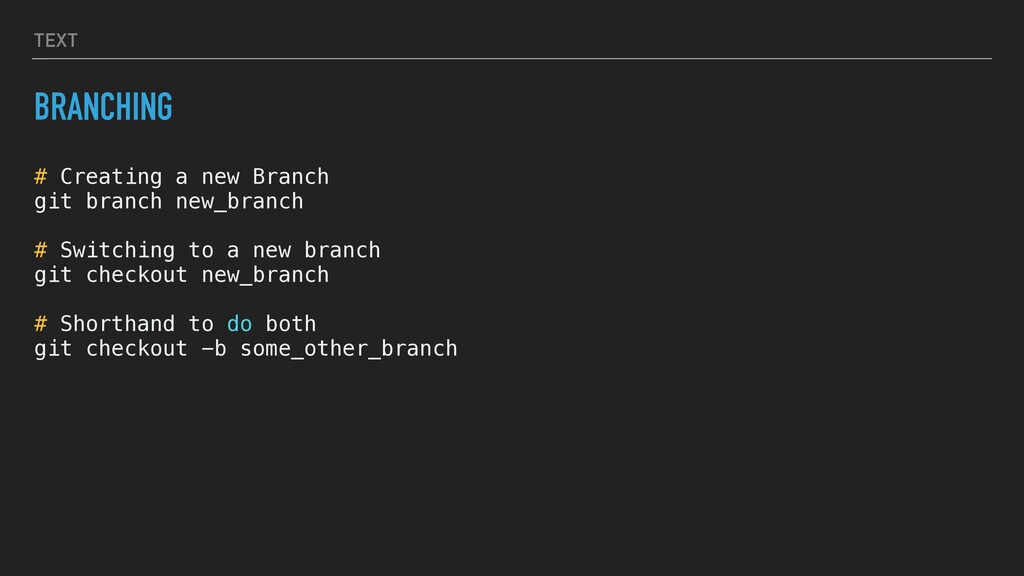The width and height of the screenshot is (1024, 576).
Task: Click the 'Switching to a new branch' comment
Action: coord(220,250)
